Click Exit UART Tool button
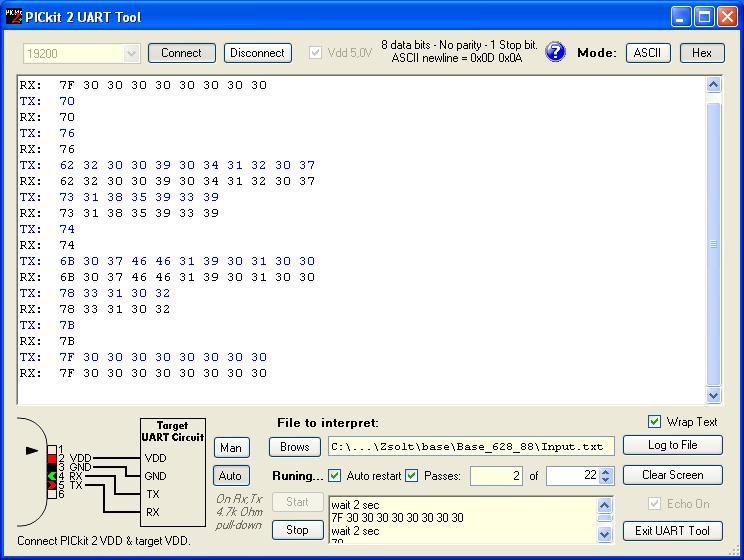 pyautogui.click(x=672, y=531)
